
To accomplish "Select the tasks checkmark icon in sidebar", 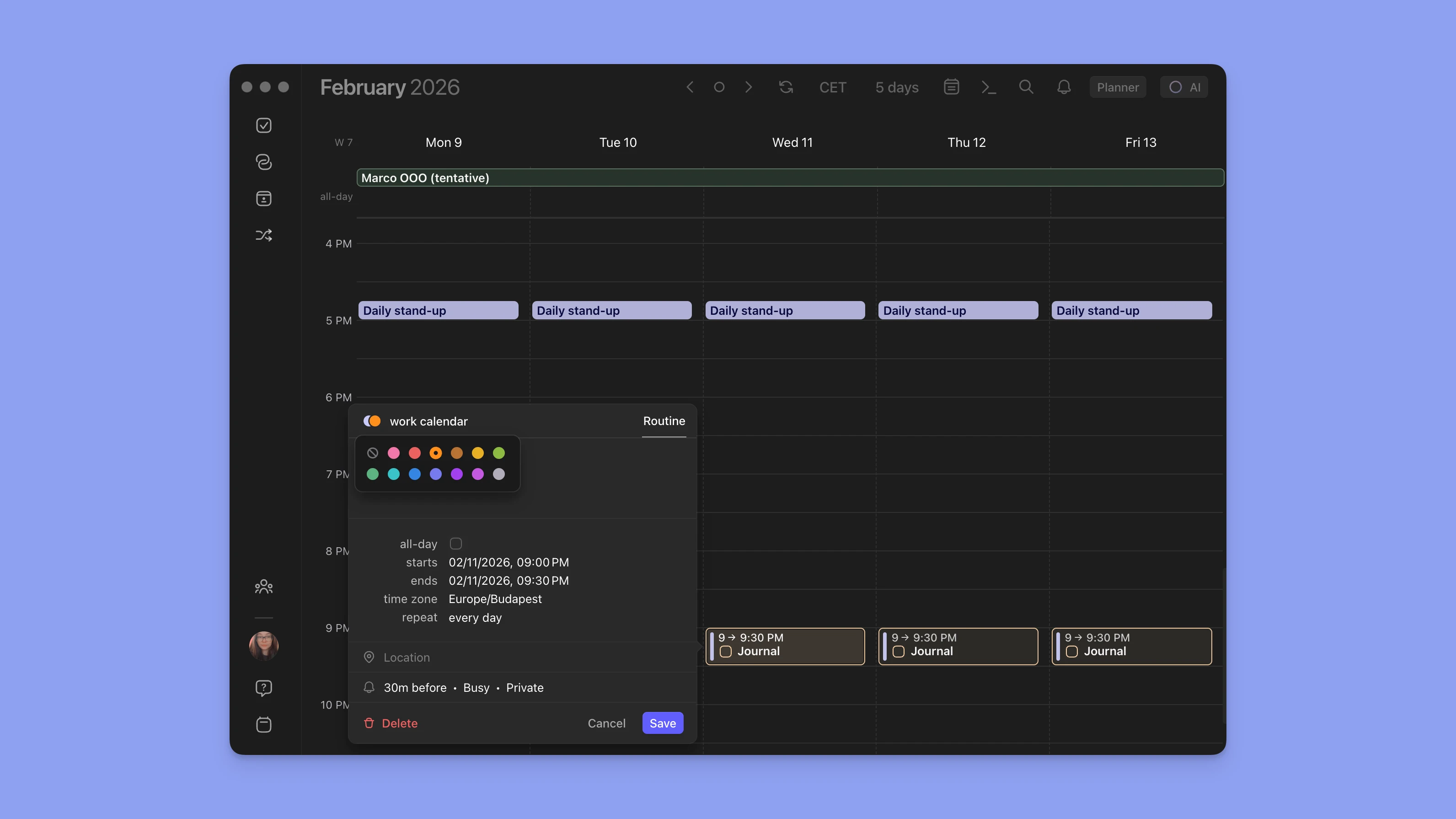I will [x=263, y=125].
